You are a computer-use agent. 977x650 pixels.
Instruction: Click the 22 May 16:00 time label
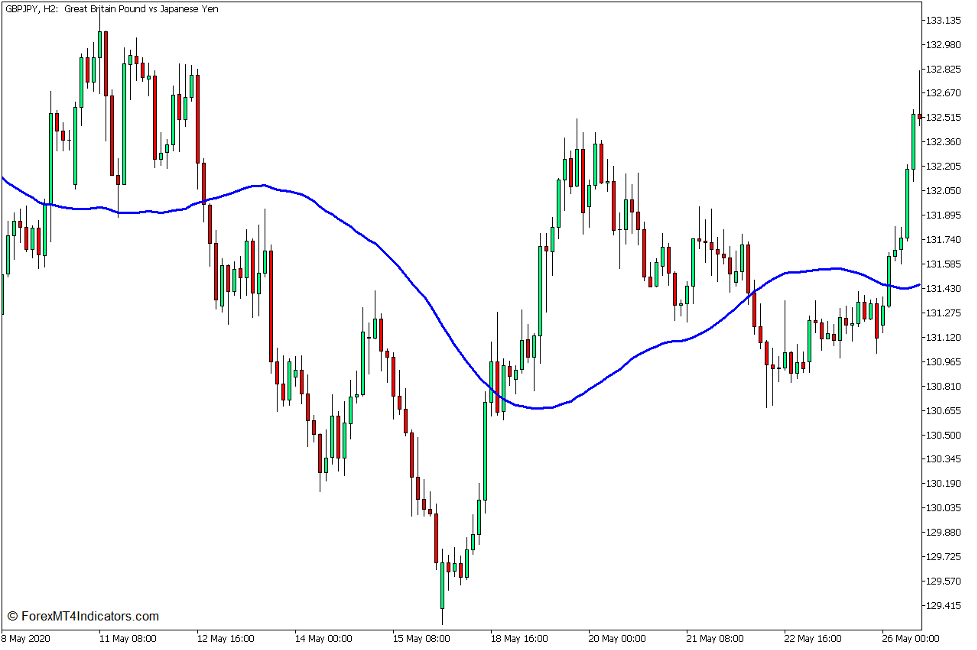click(814, 638)
